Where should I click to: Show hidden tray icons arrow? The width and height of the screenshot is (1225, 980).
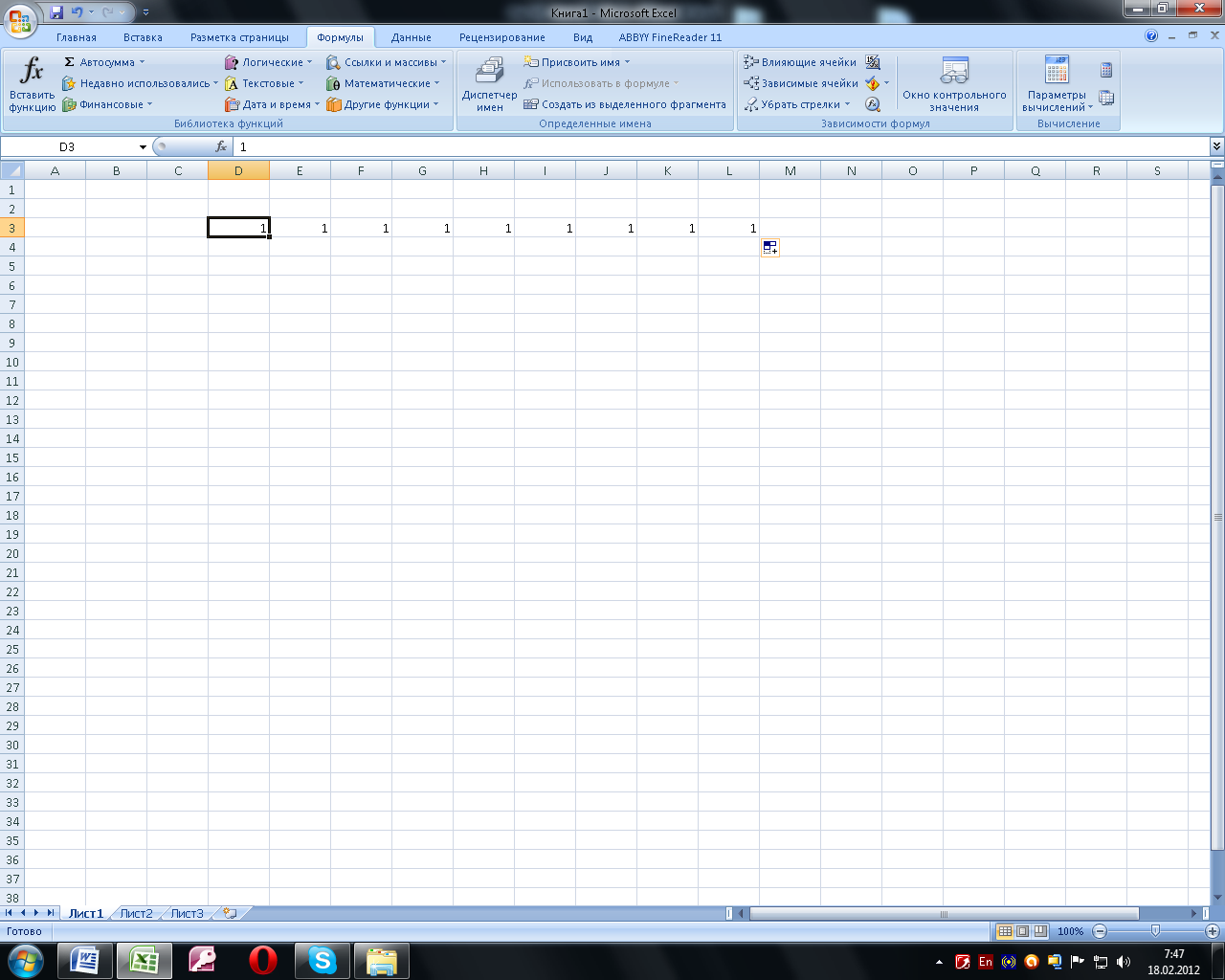coord(939,962)
